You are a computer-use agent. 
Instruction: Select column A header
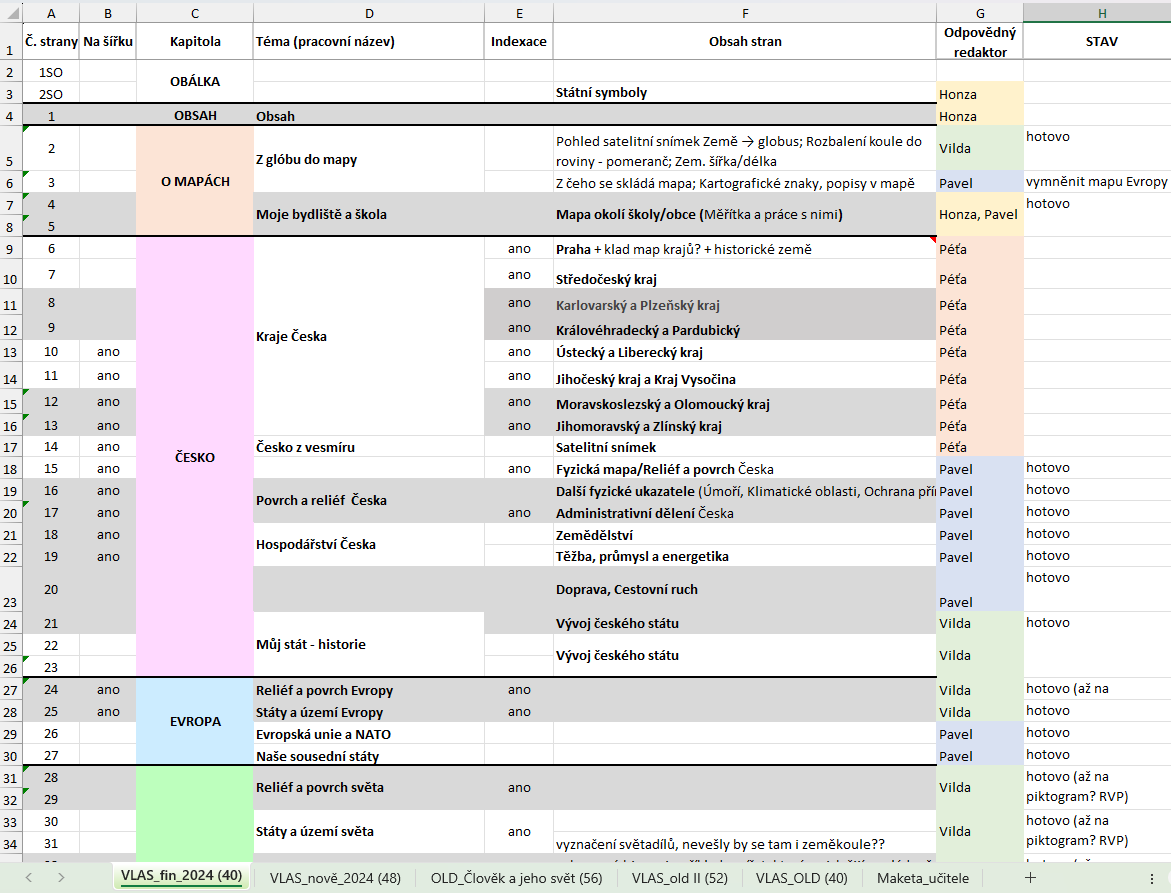pos(51,13)
